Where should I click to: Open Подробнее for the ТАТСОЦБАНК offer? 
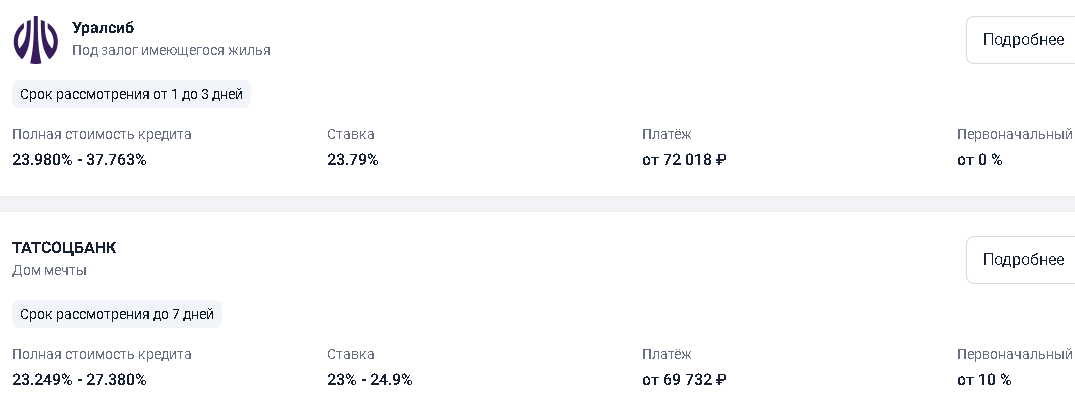coord(1021,260)
